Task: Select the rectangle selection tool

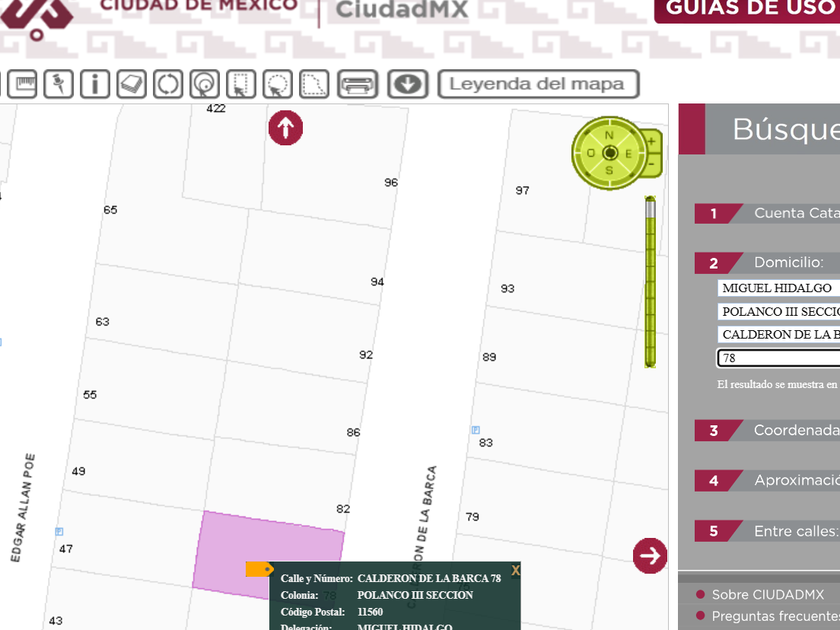Action: [x=241, y=84]
